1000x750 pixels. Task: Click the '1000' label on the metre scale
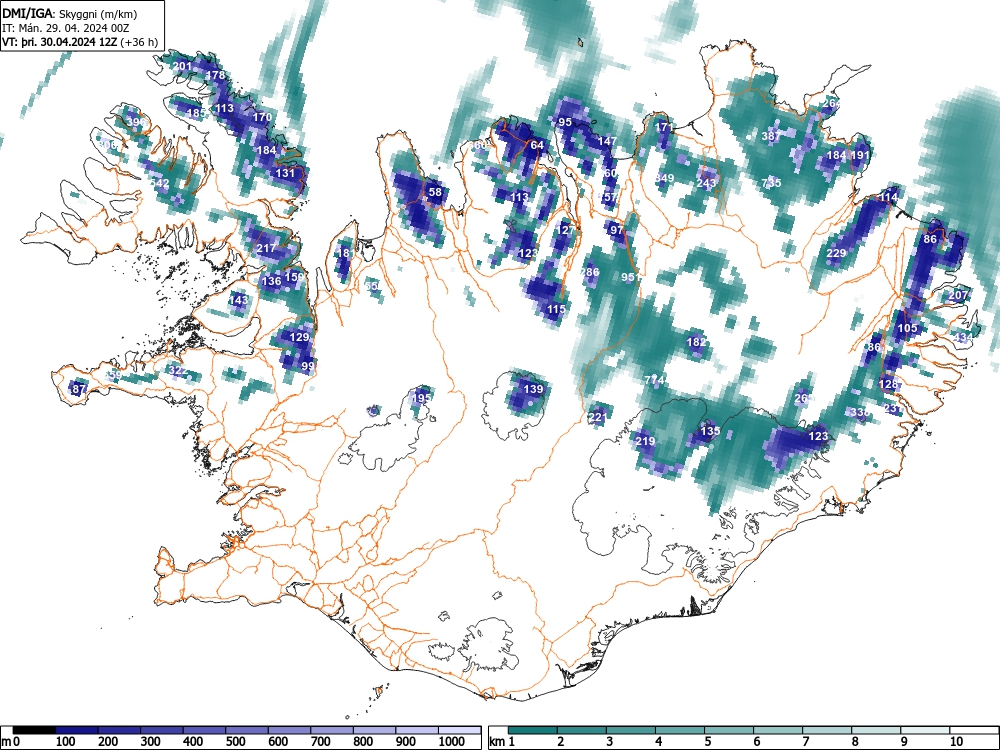pyautogui.click(x=452, y=742)
